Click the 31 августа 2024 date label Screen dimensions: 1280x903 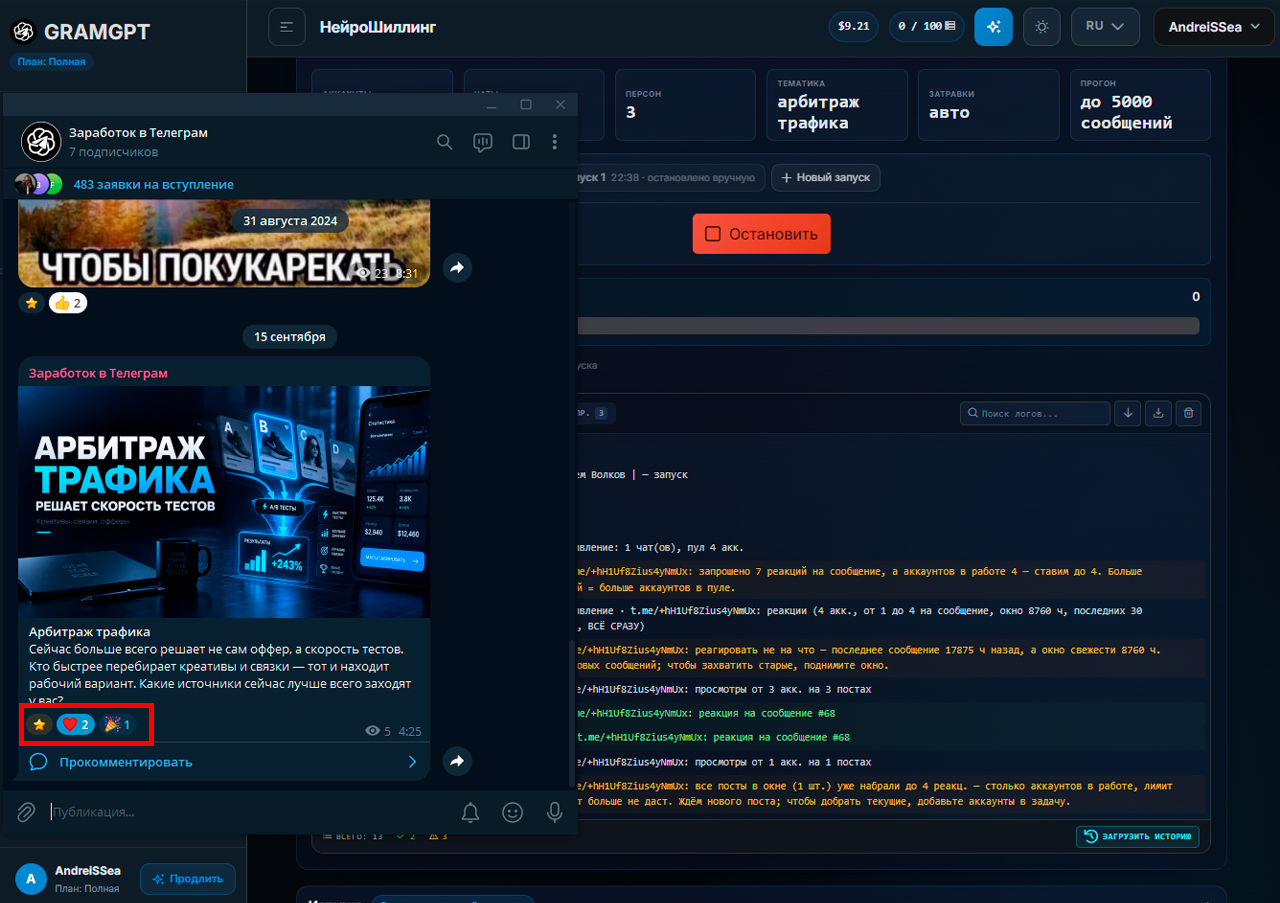290,220
